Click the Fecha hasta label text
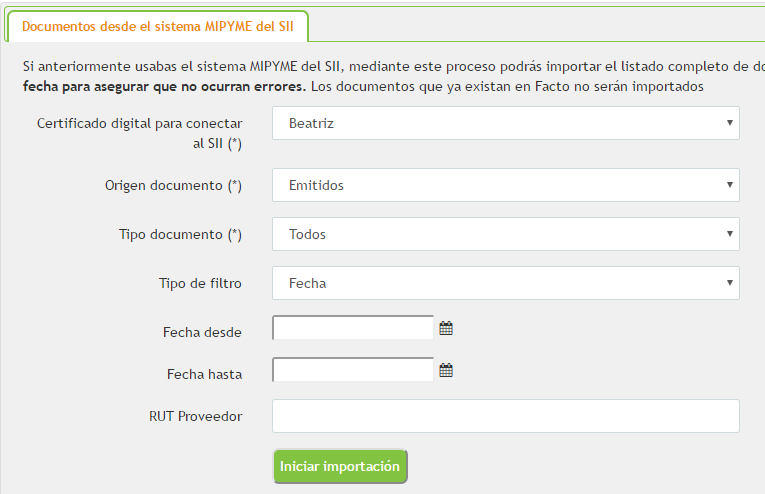The image size is (765, 494). (x=204, y=374)
